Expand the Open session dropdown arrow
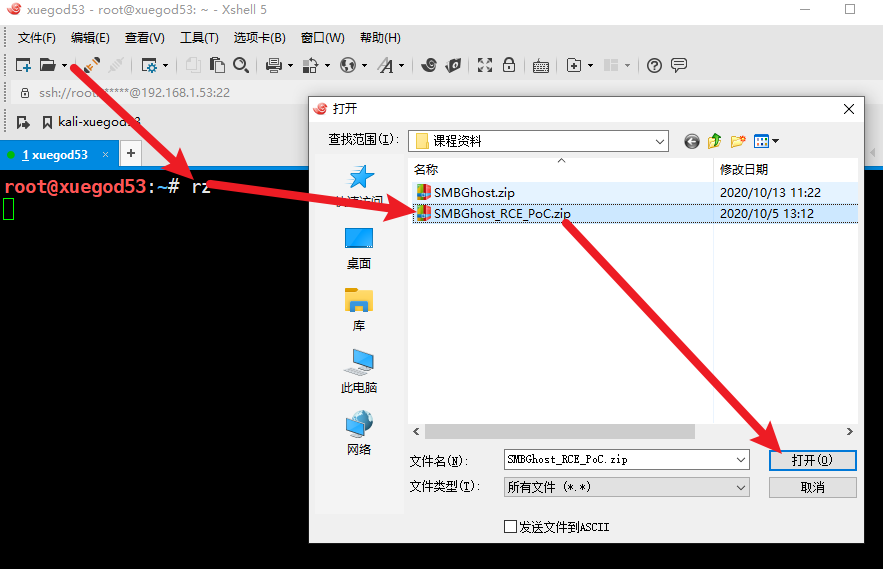Viewport: 883px width, 569px height. pos(64,66)
